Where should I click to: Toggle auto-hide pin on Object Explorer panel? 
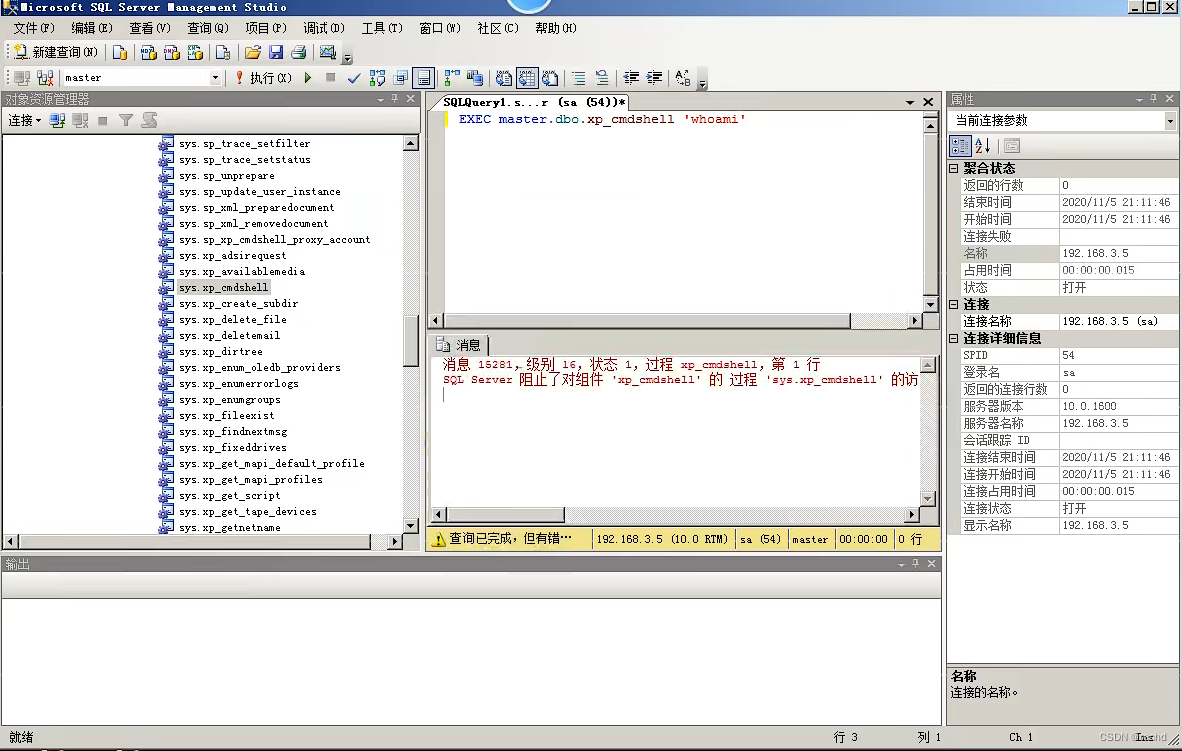click(394, 99)
